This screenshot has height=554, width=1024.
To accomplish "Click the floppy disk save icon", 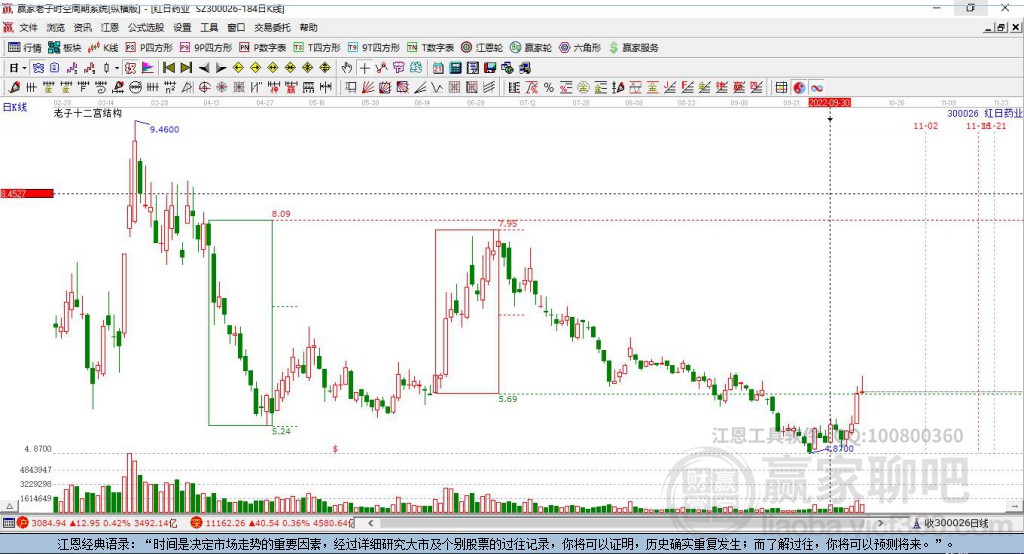I will point(490,68).
